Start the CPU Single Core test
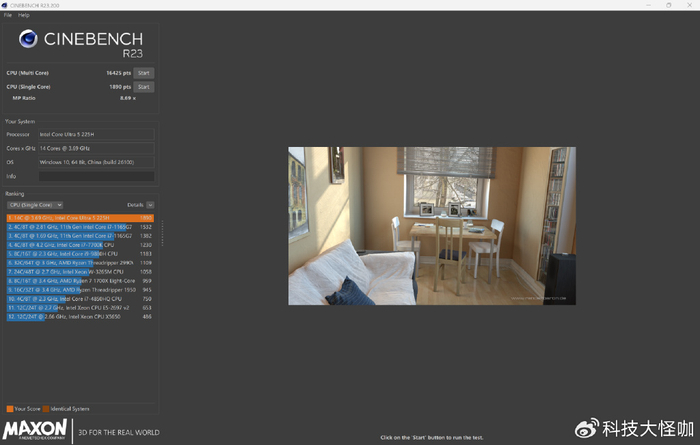Screen dimensions: 700x445 pos(144,87)
